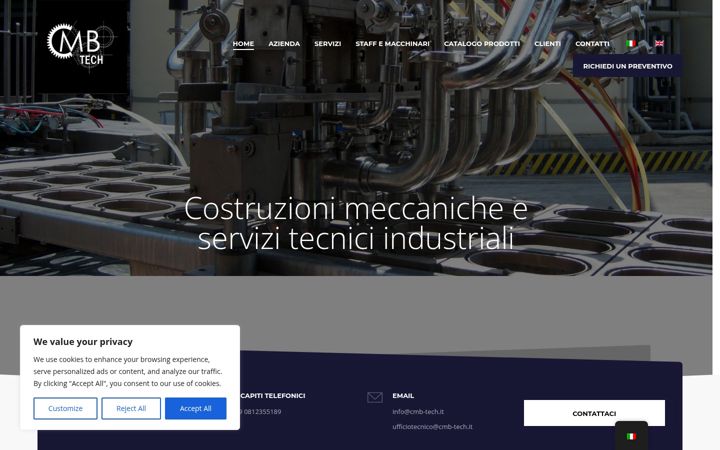
Task: Open the HOME menu item
Action: tap(243, 44)
